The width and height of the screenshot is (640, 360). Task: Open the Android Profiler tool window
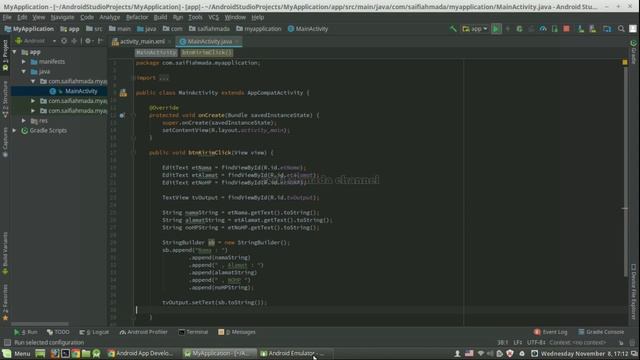click(144, 332)
